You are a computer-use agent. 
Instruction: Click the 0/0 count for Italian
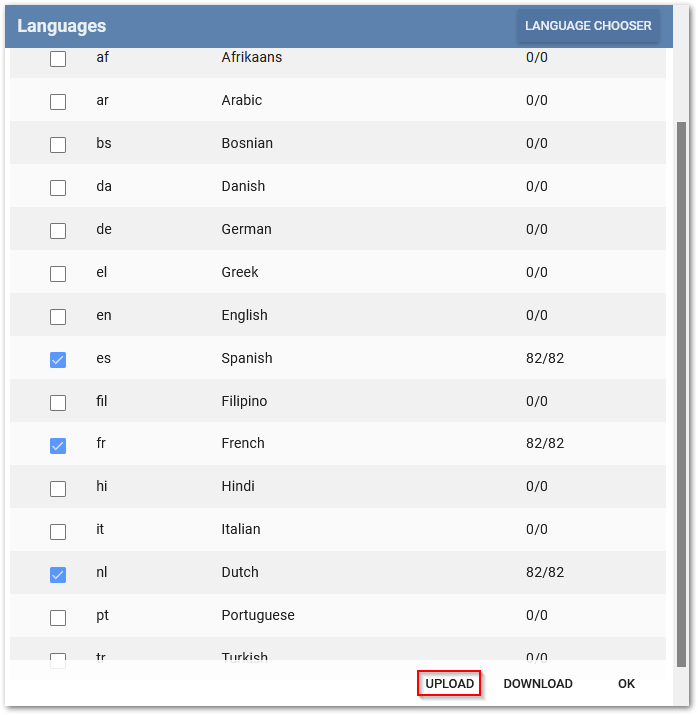point(537,529)
